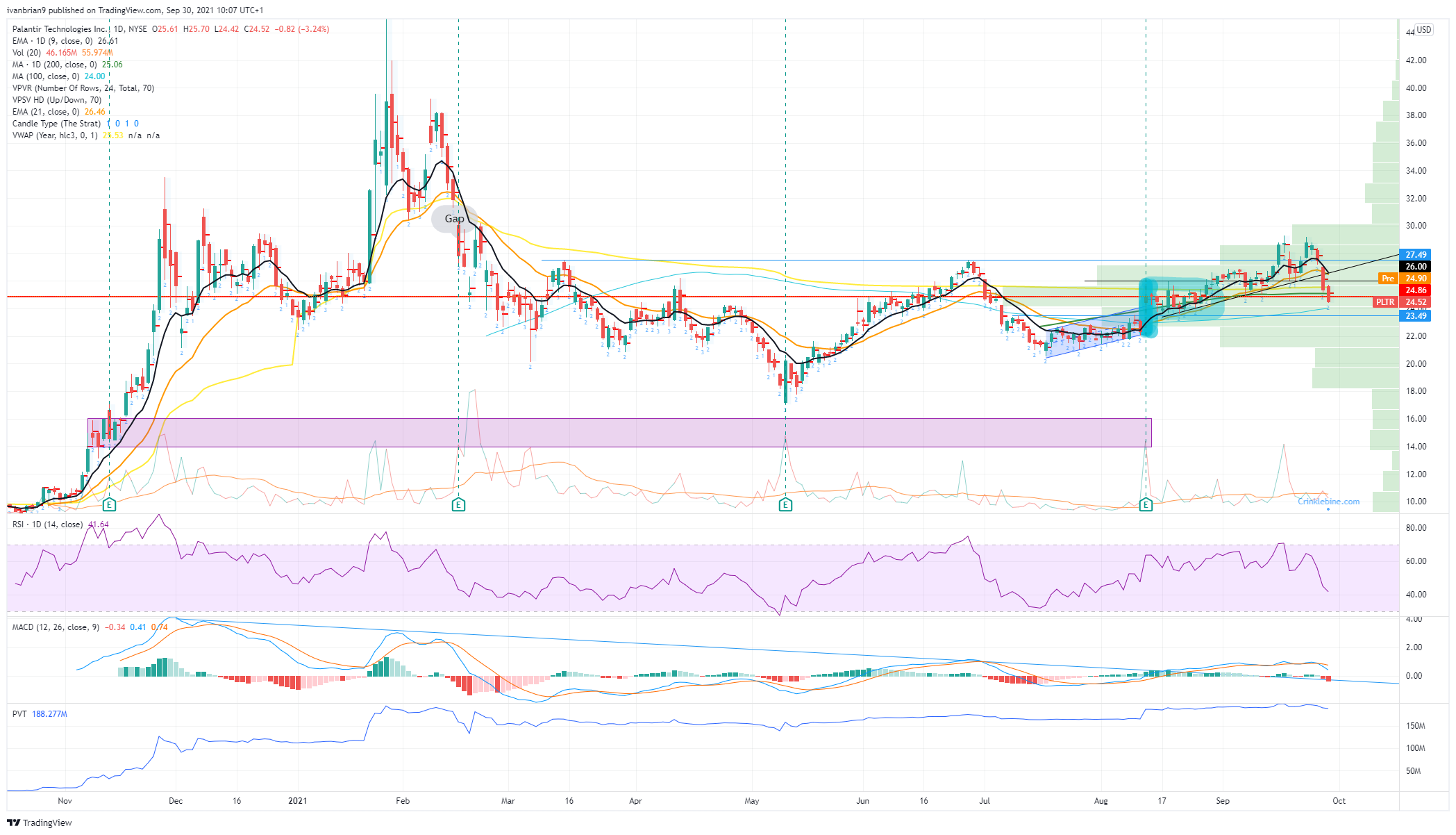Select the Candle Type (The Strat) legend
Viewport: 1456px width, 835px height.
76,124
